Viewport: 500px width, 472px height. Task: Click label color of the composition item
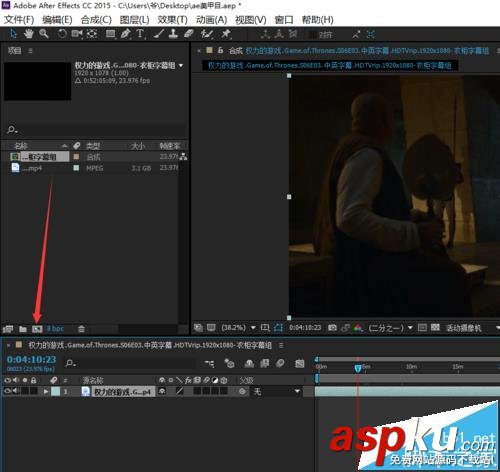pyautogui.click(x=76, y=156)
